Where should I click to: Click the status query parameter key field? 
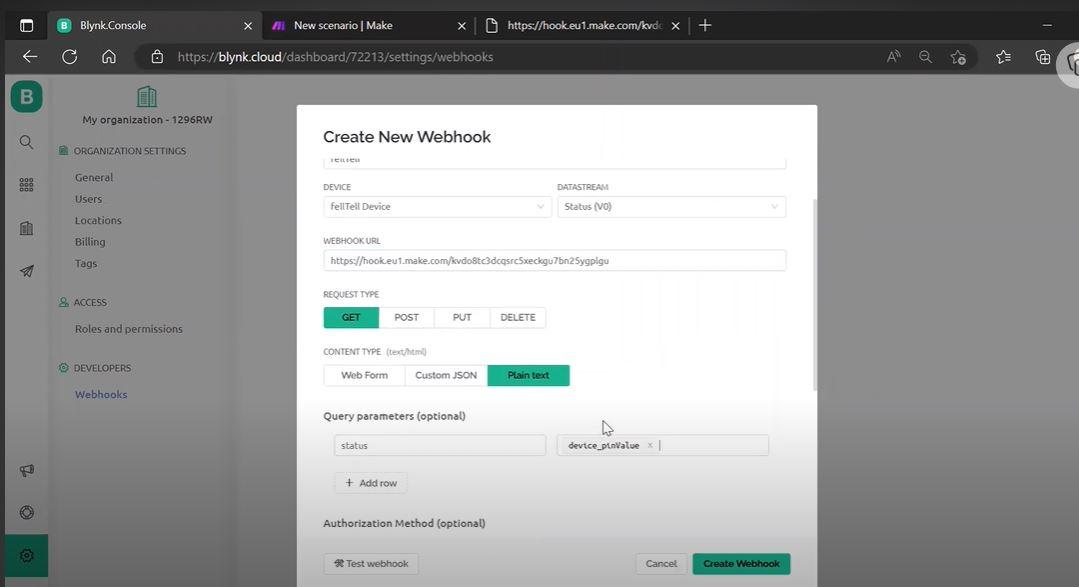440,445
